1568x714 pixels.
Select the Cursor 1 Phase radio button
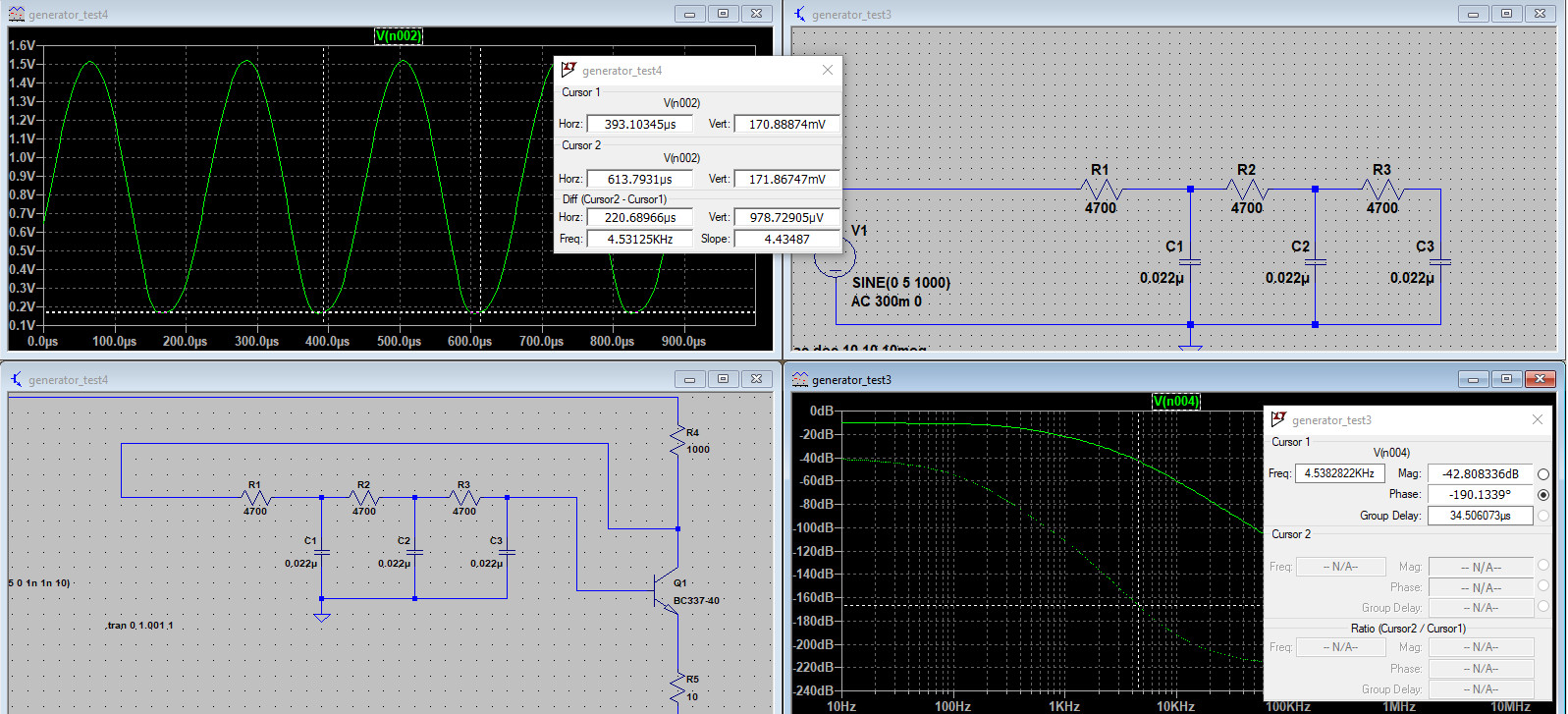click(x=1542, y=495)
